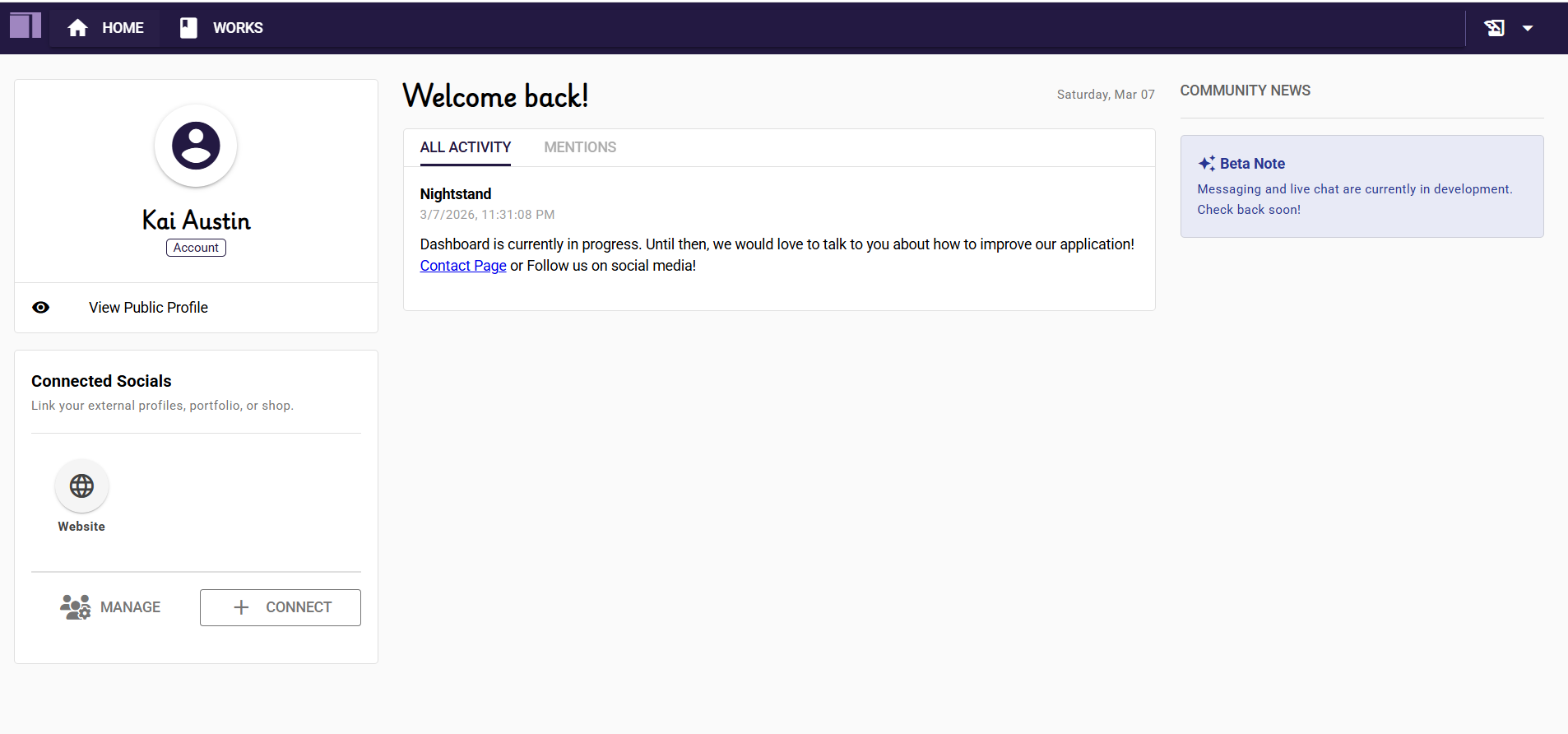Click the purple Nightstand logo
1568x734 pixels.
[26, 26]
